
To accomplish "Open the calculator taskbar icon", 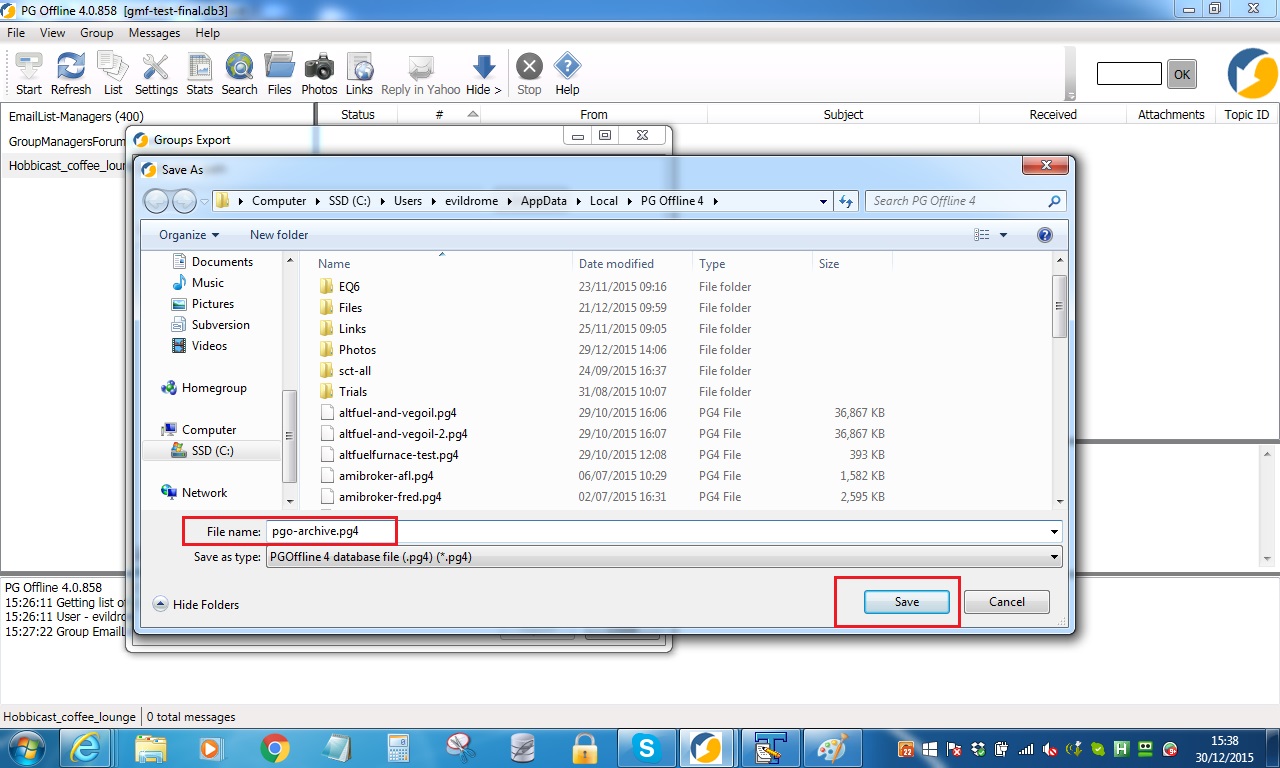I will pyautogui.click(x=399, y=748).
